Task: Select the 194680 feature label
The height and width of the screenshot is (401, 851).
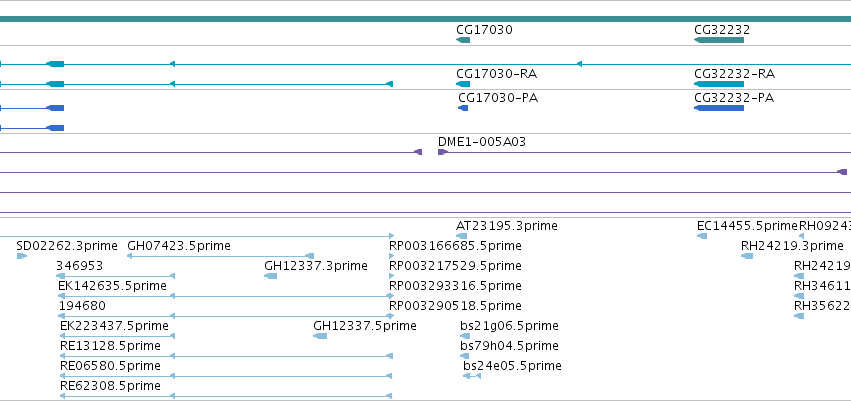Action: (82, 306)
